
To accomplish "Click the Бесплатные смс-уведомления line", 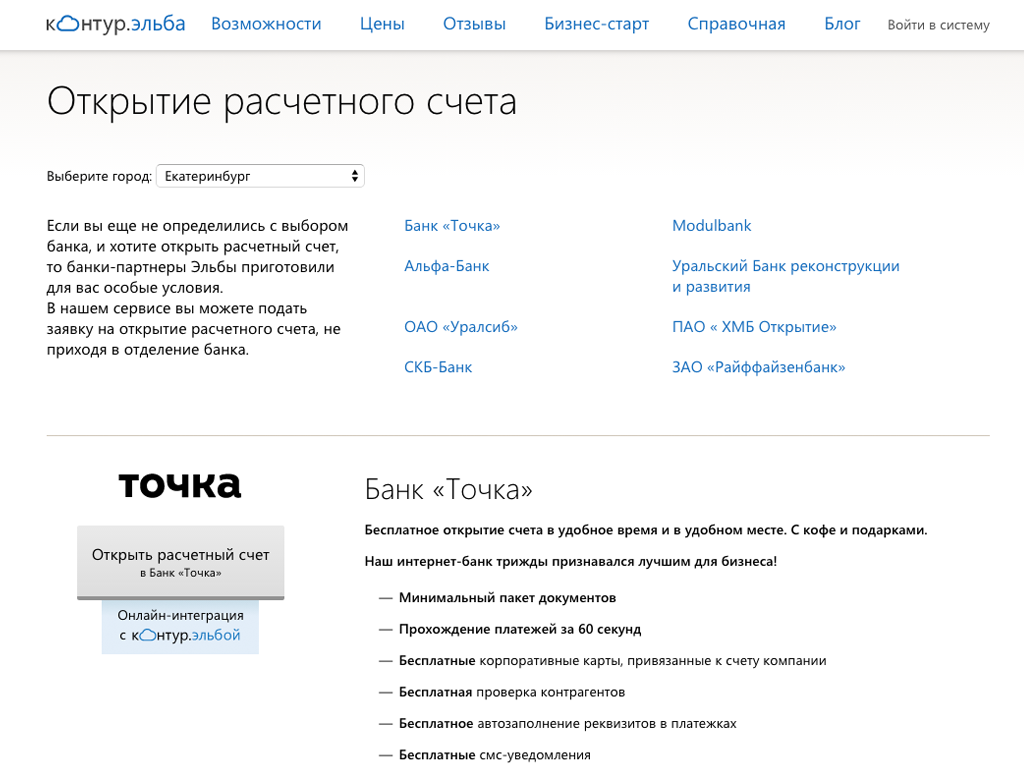I will click(x=494, y=754).
